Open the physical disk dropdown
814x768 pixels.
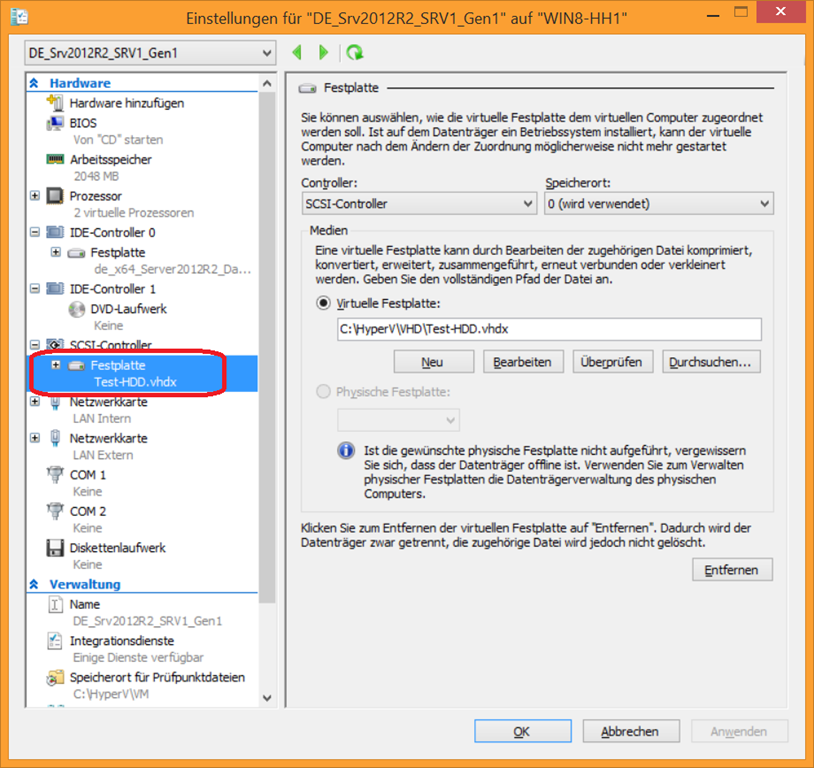pos(399,420)
